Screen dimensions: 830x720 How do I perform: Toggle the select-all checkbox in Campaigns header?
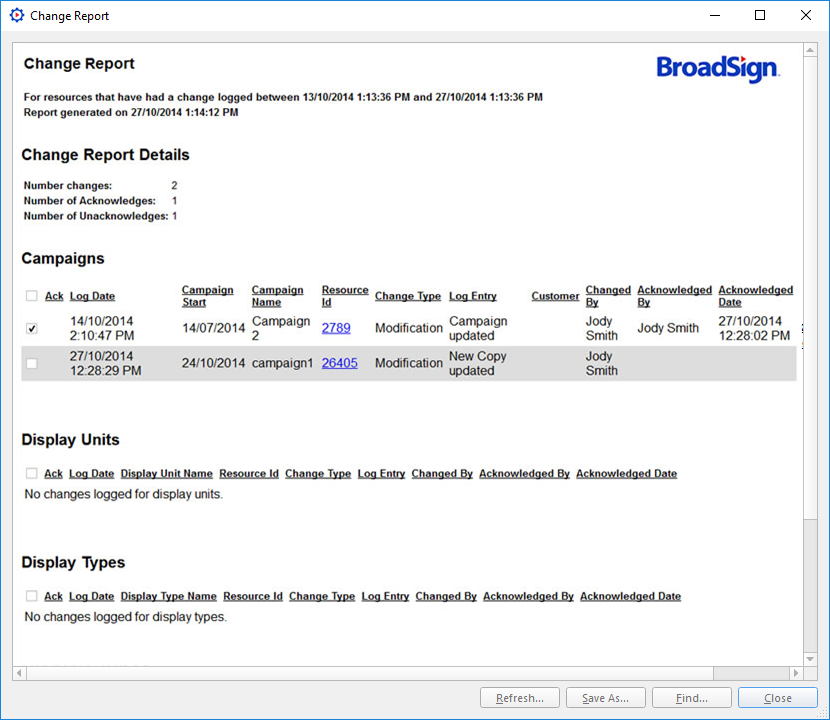pyautogui.click(x=32, y=296)
